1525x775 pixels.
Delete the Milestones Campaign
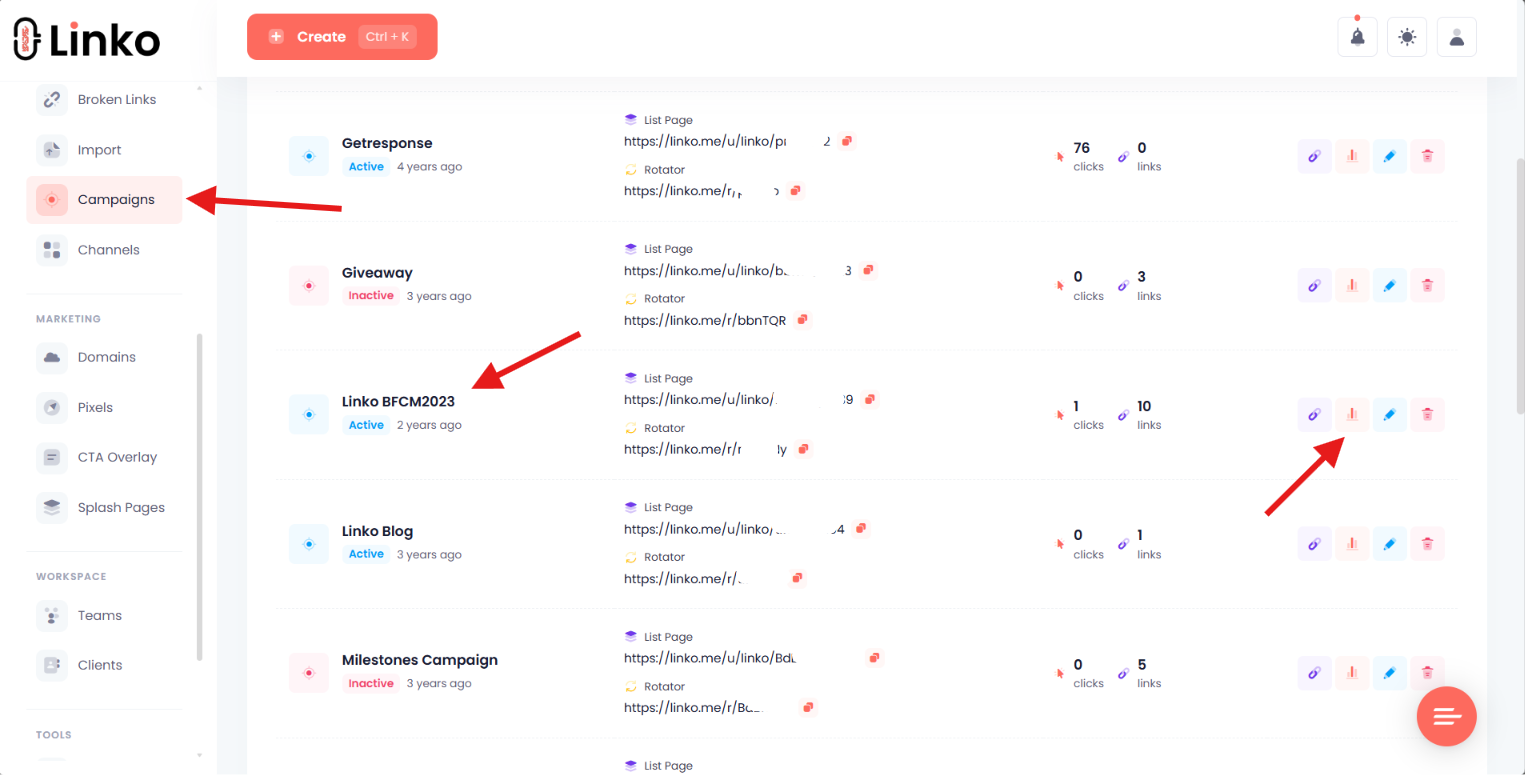click(x=1427, y=673)
